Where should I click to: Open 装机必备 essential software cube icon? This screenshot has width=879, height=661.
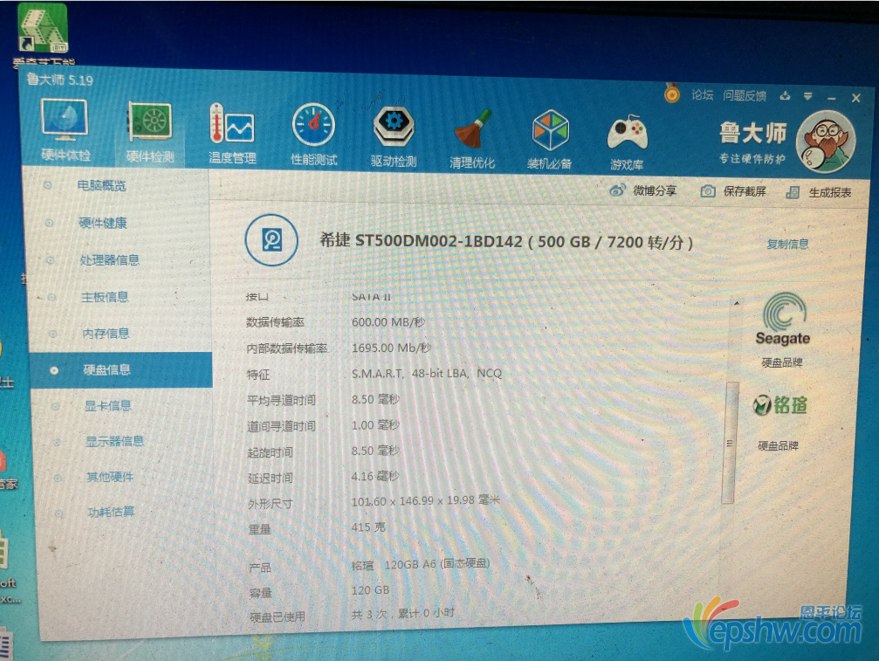[549, 140]
